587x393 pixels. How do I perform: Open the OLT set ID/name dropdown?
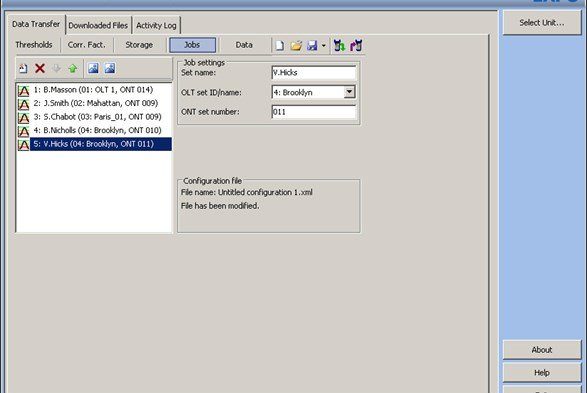click(x=349, y=92)
